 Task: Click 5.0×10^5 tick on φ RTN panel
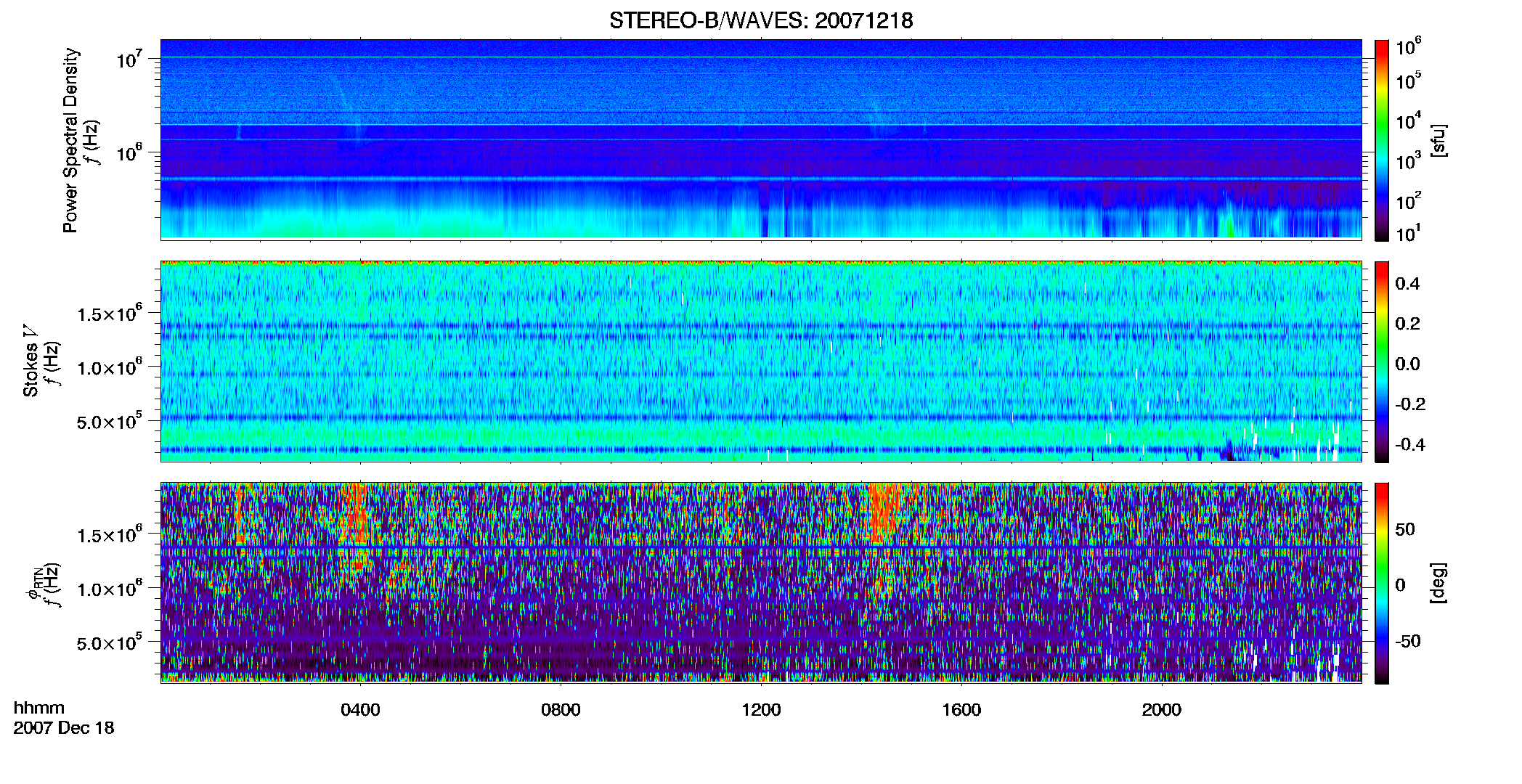click(110, 642)
